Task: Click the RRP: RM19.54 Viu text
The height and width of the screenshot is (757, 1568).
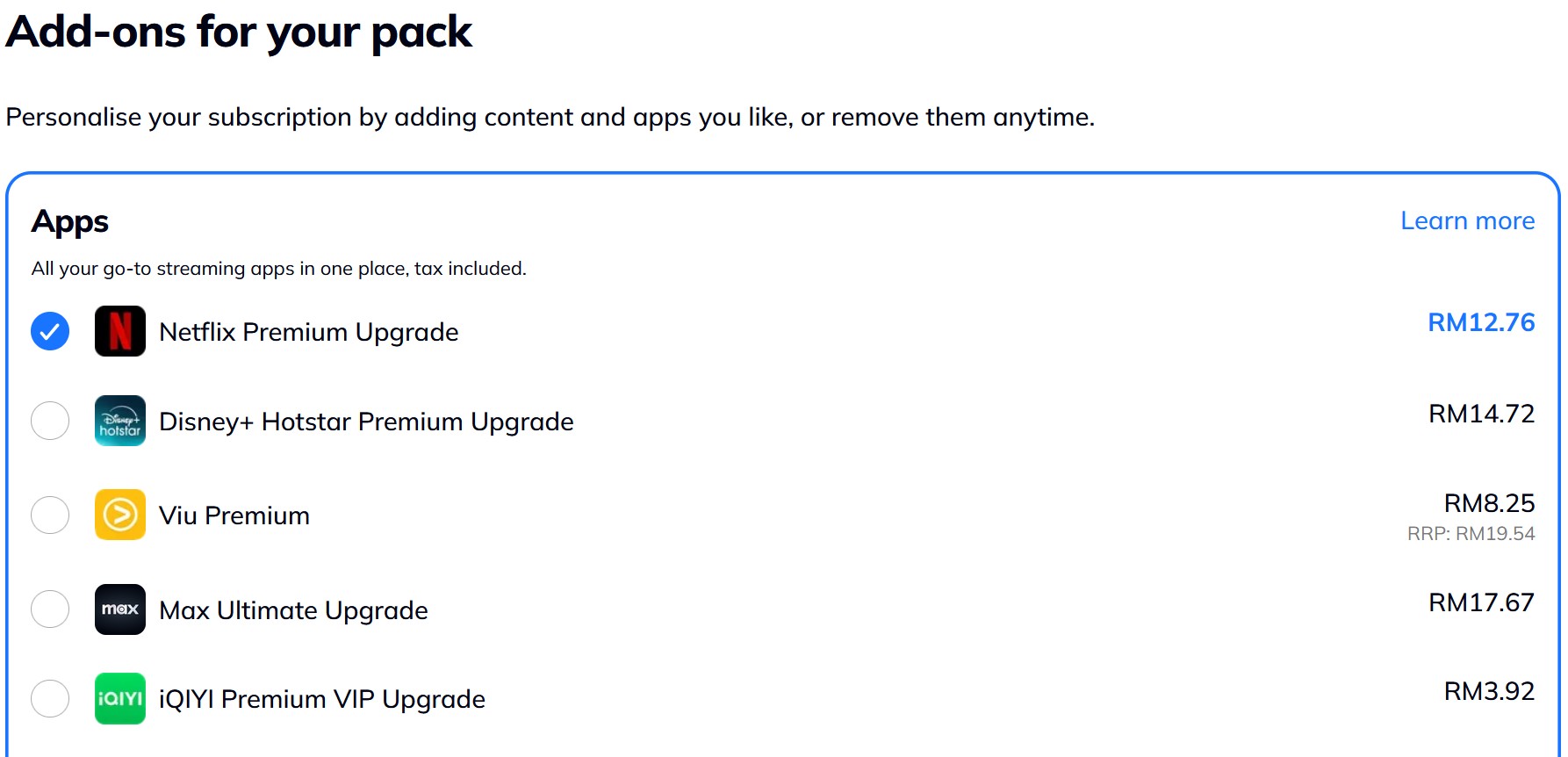Action: point(1471,533)
